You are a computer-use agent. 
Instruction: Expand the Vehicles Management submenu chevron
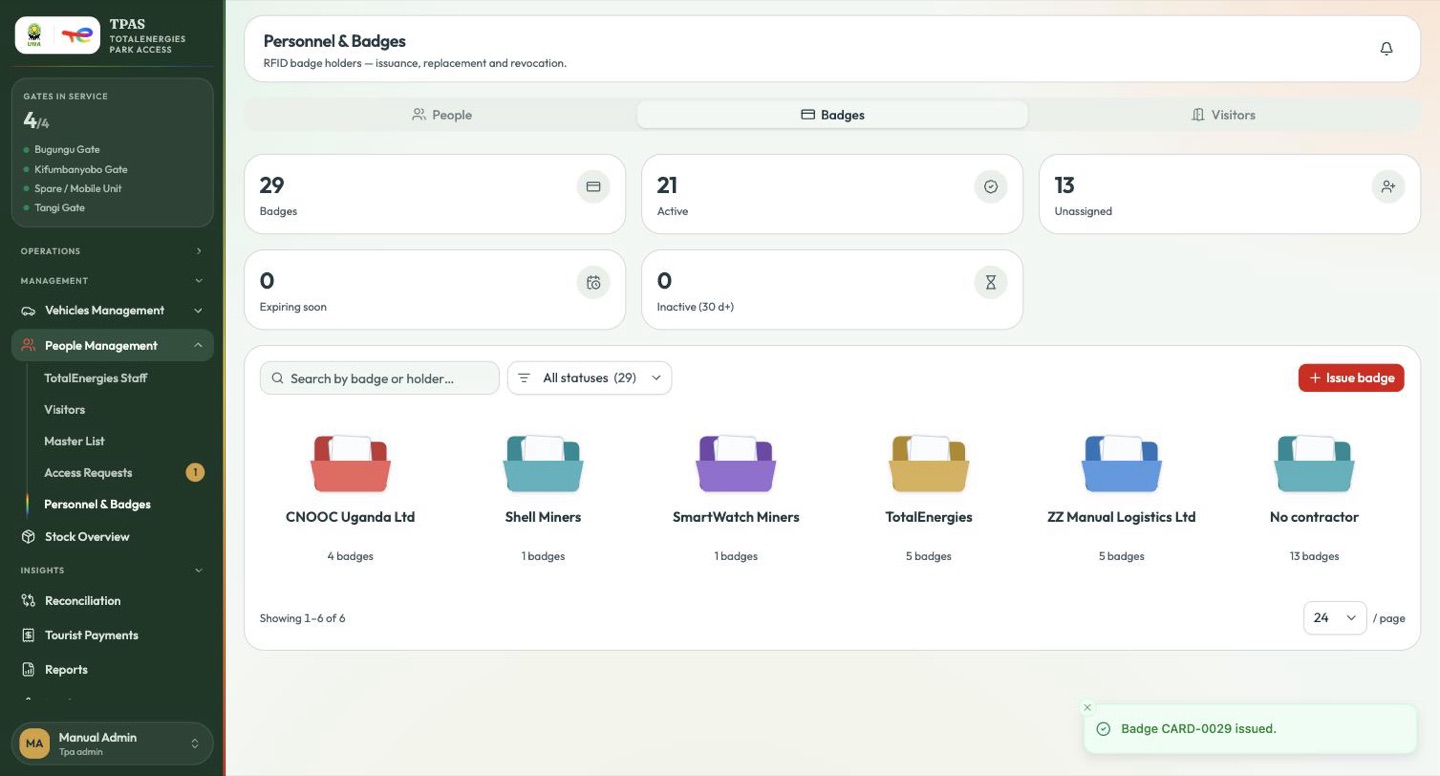[198, 311]
